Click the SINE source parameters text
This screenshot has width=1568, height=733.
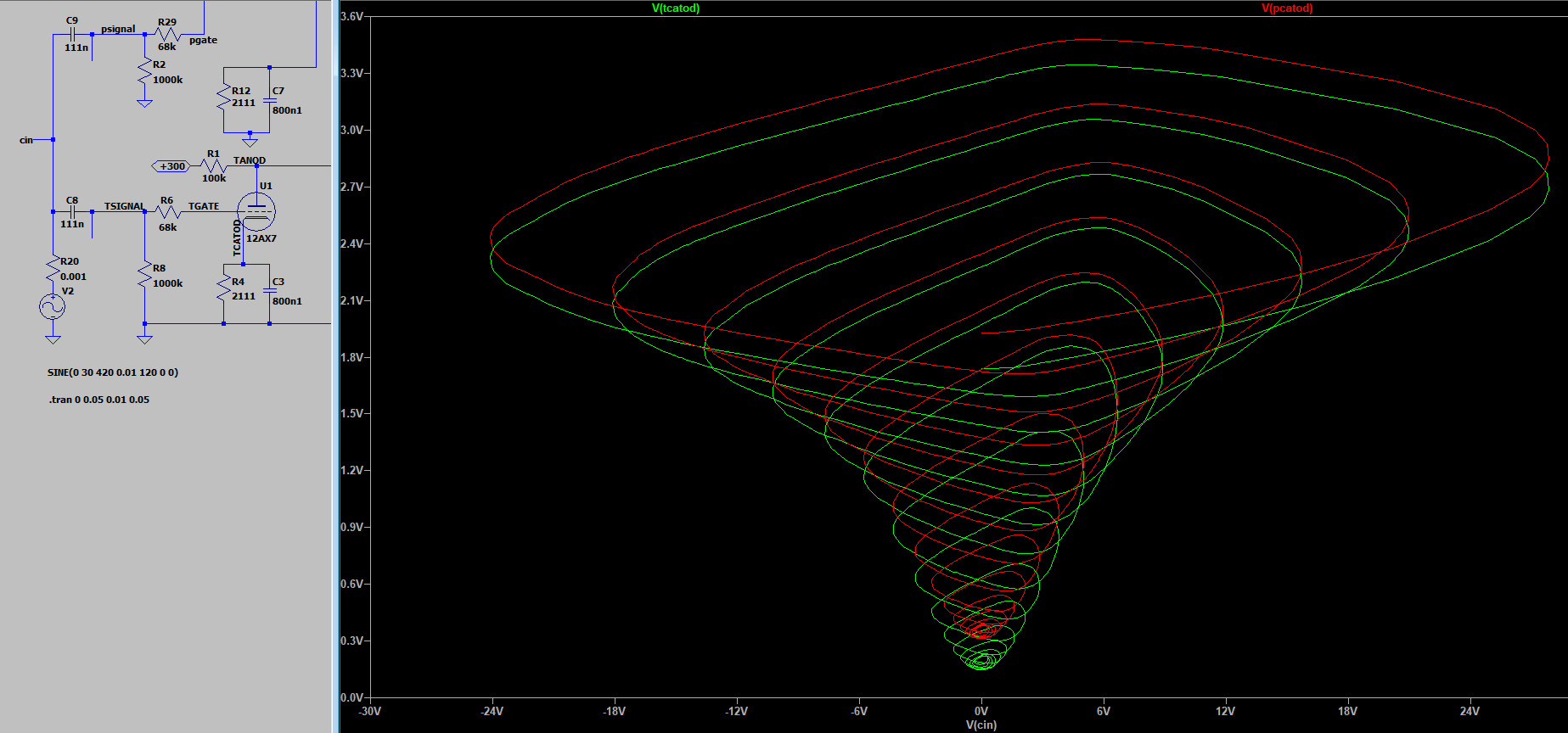point(113,372)
